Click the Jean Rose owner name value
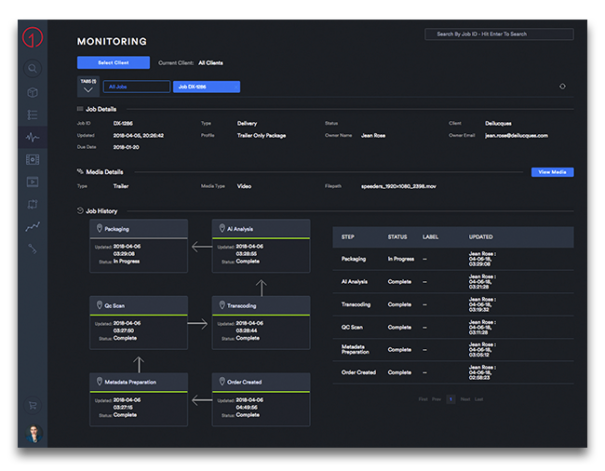 tap(373, 135)
